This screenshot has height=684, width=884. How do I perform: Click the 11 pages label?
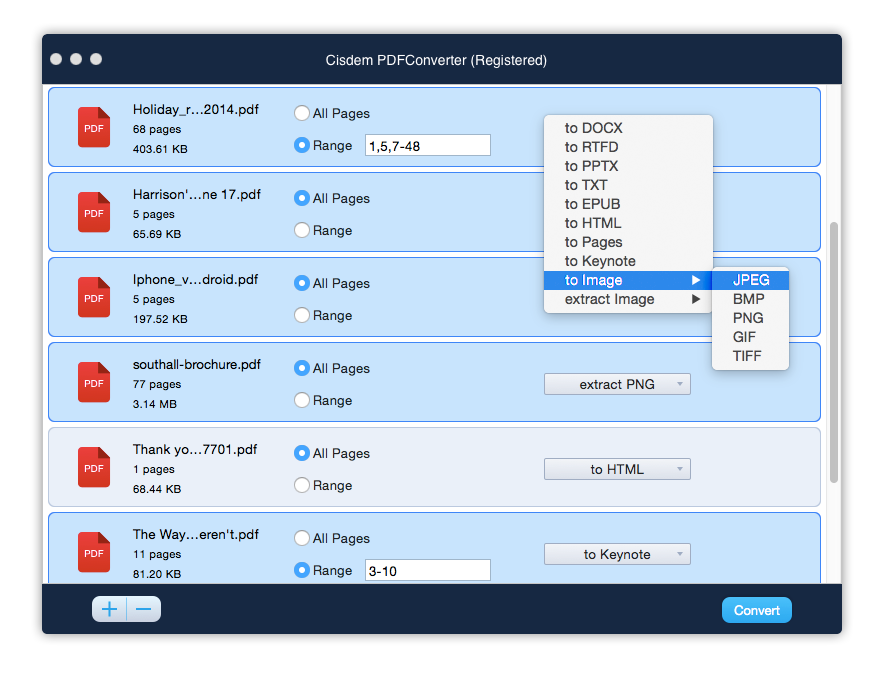[x=157, y=555]
